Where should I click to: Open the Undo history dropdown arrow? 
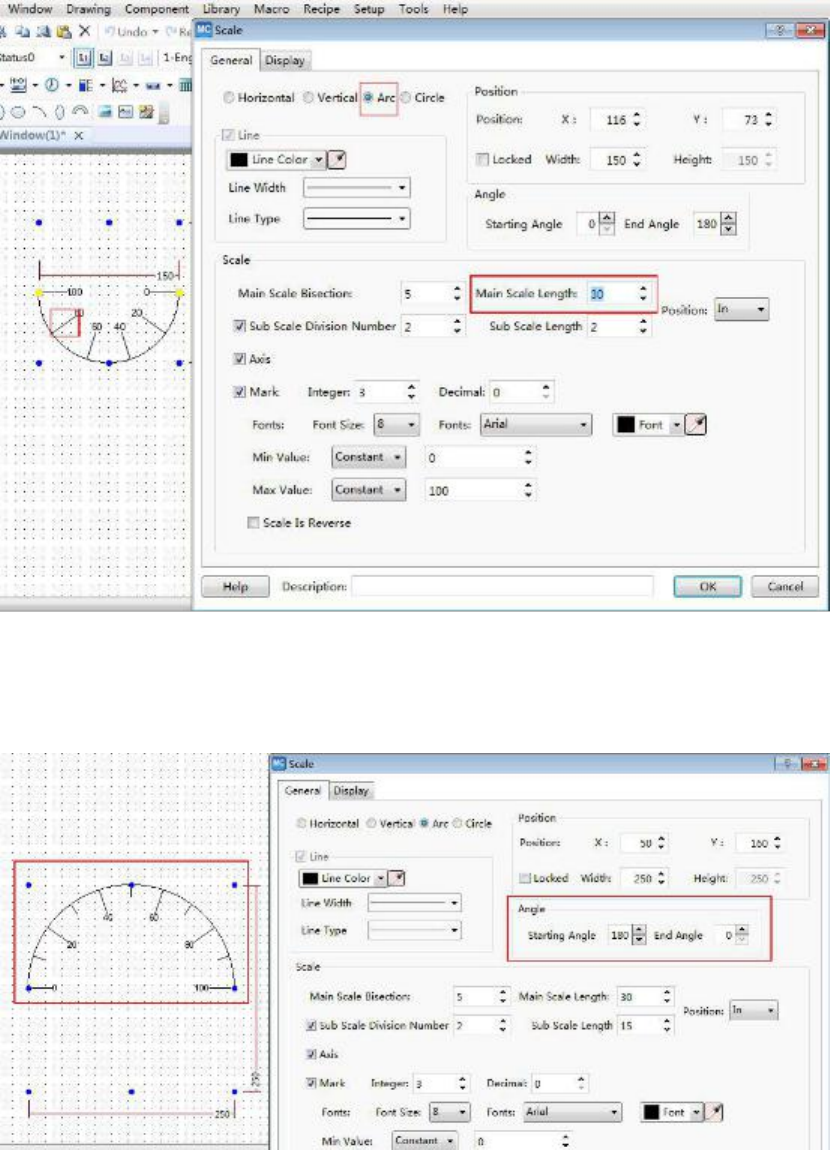click(x=155, y=32)
